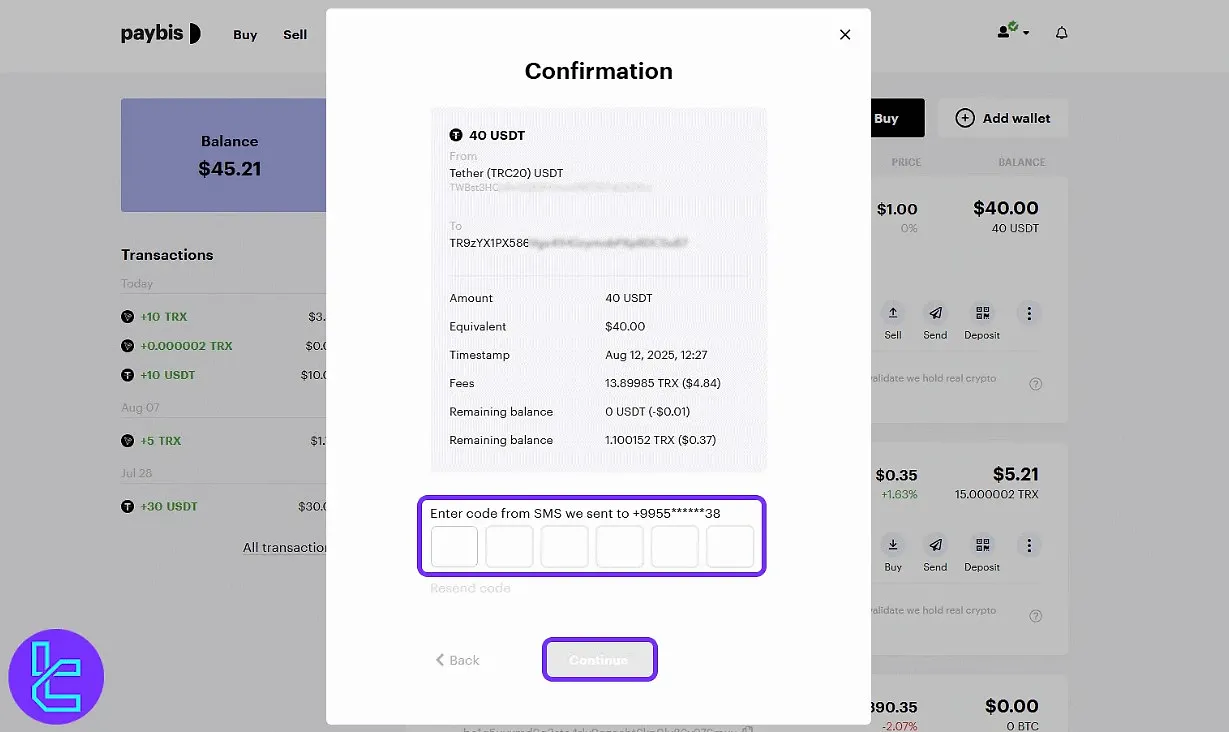Click the Deposit QR icon for TRX
The width and height of the screenshot is (1229, 732).
(982, 545)
